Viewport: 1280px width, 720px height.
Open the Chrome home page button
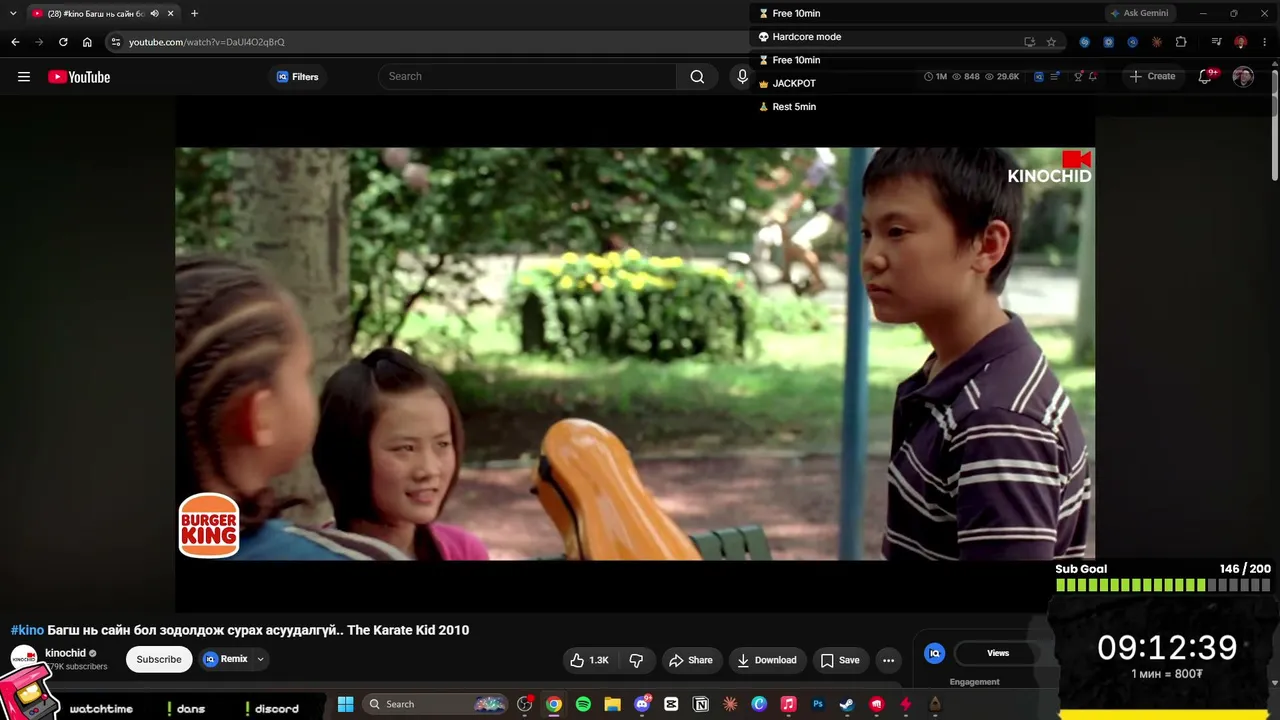[87, 42]
